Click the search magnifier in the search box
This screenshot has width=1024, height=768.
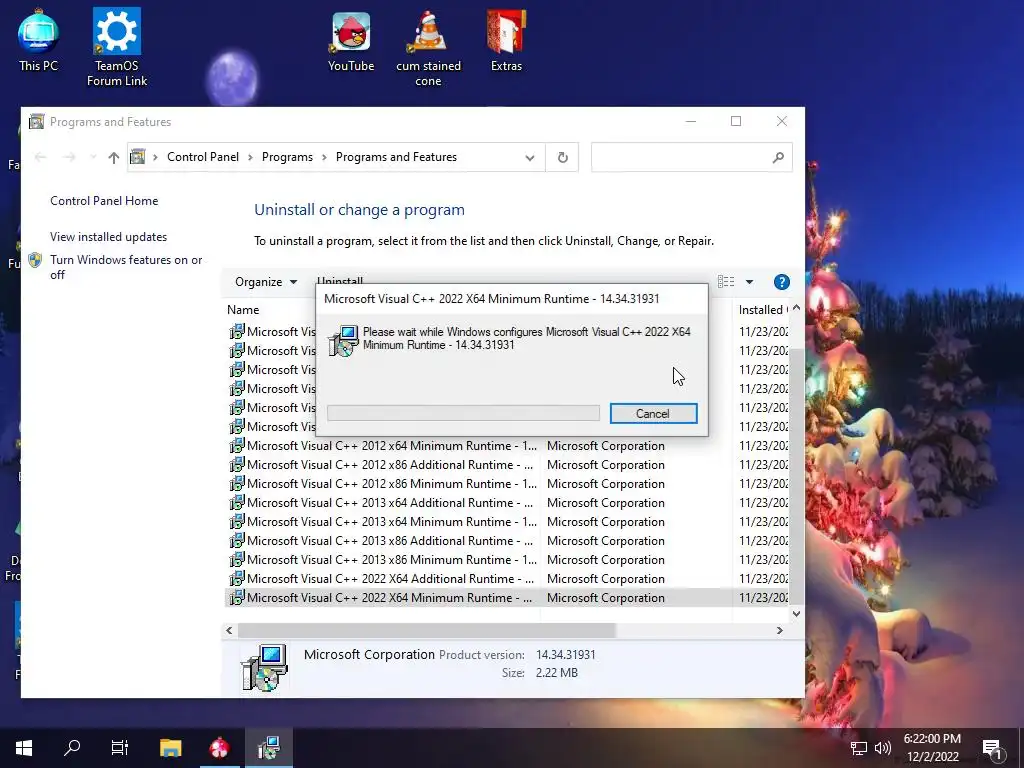pos(778,157)
